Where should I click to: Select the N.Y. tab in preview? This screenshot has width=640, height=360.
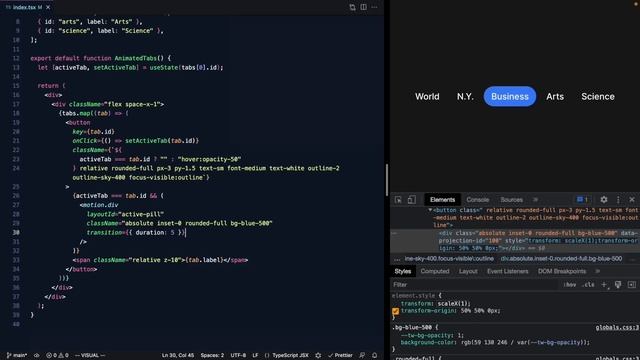point(465,97)
